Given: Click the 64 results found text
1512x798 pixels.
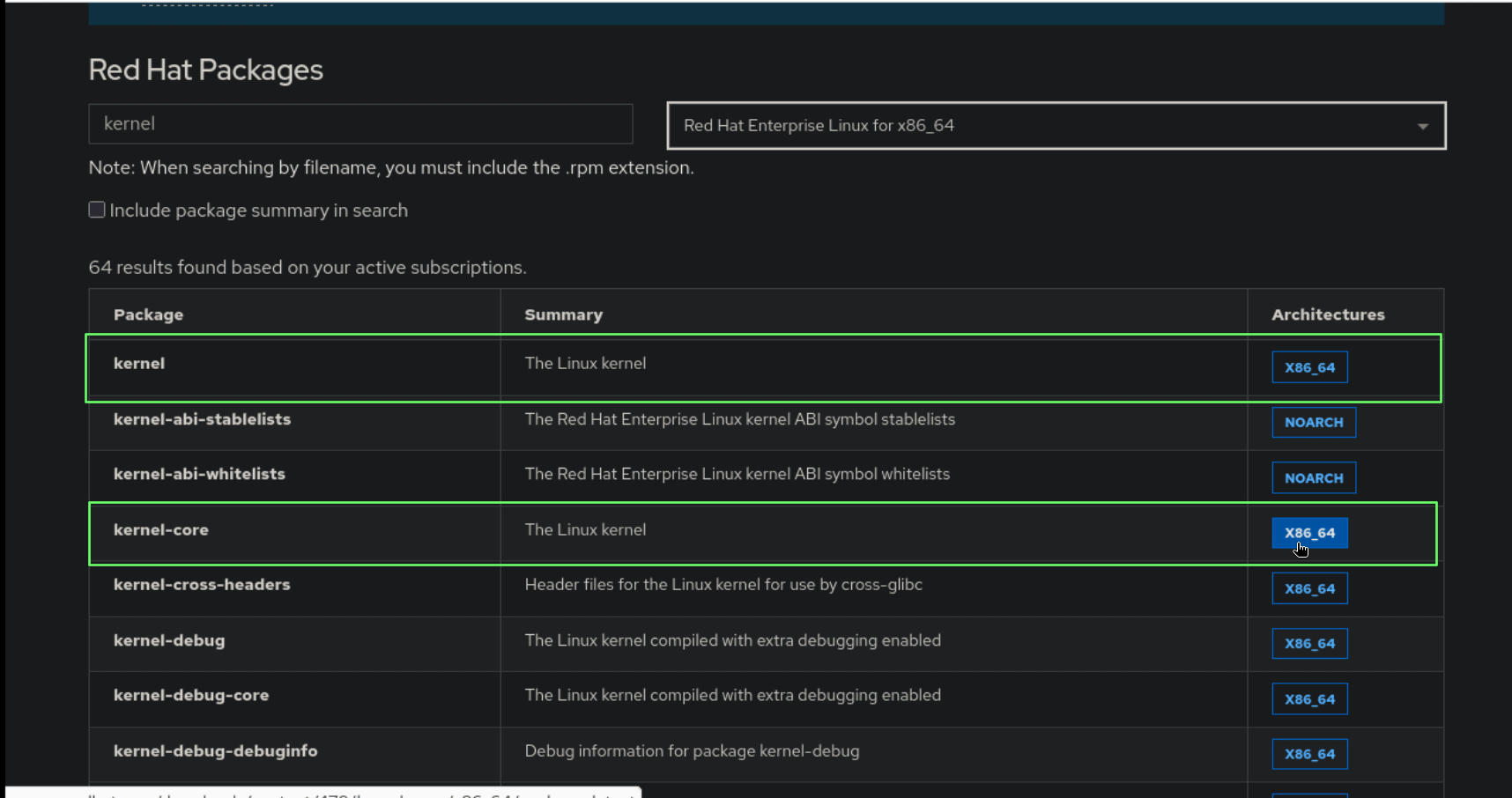Looking at the screenshot, I should [308, 267].
